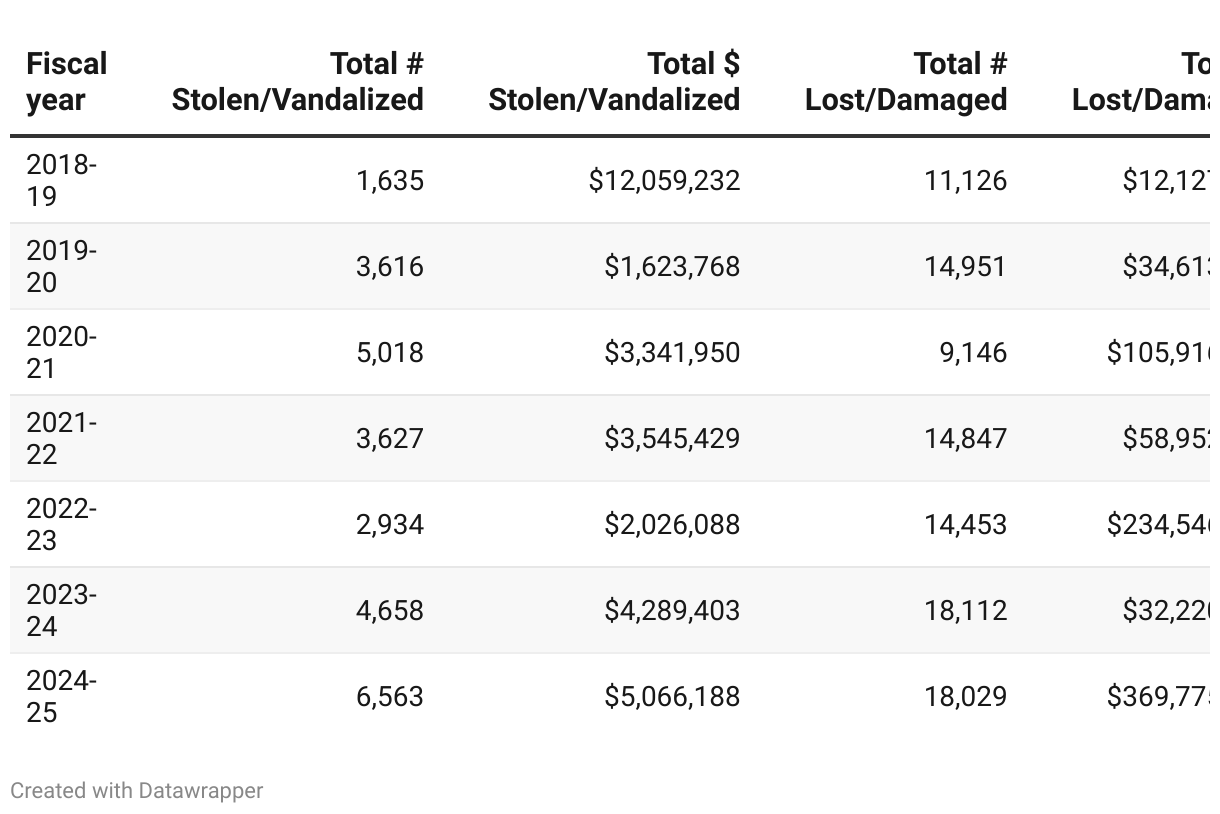Select the 2022-23 fiscal year cell
The height and width of the screenshot is (814, 1220).
[62, 524]
